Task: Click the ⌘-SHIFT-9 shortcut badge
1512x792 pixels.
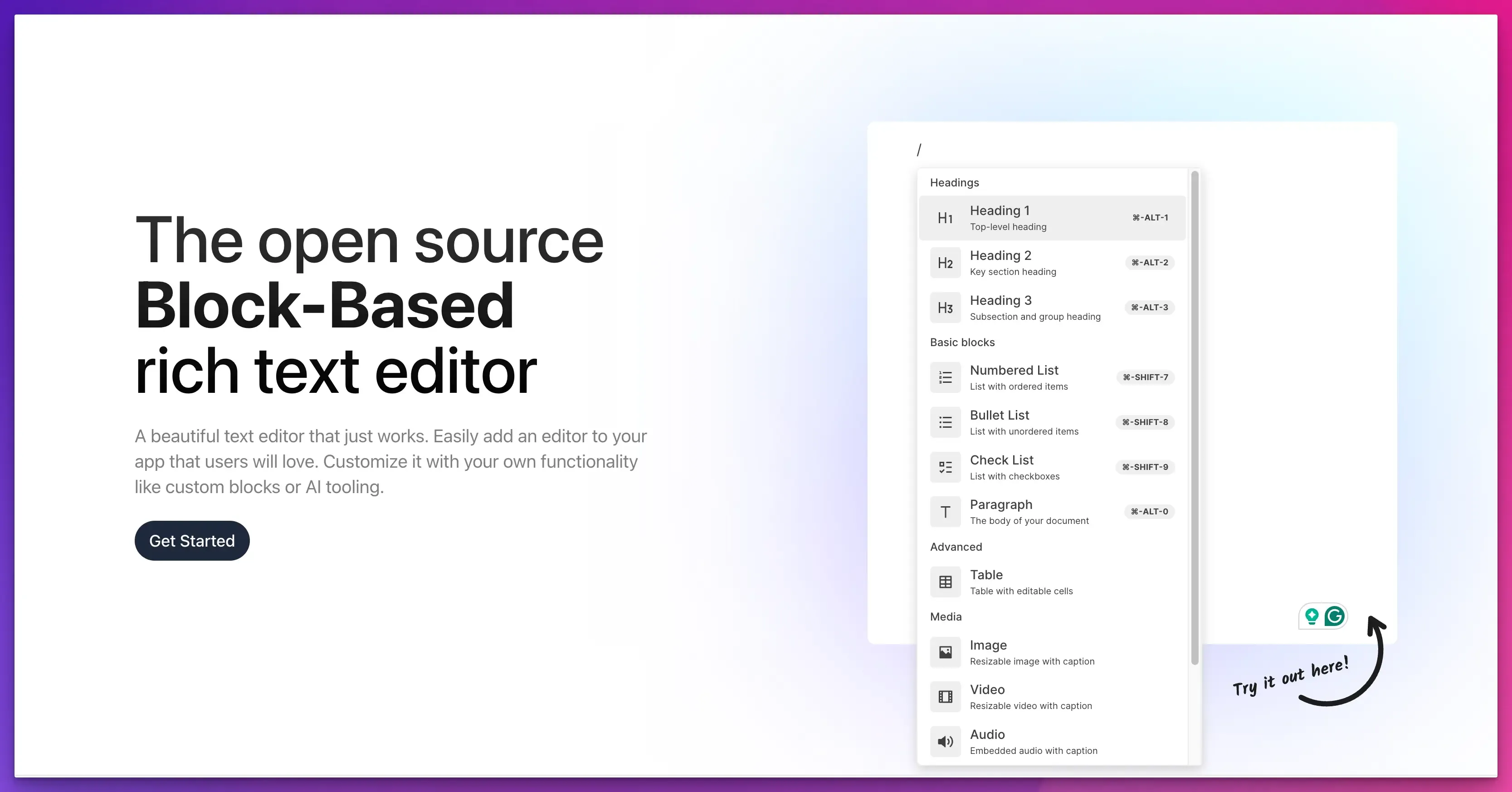Action: [x=1145, y=467]
